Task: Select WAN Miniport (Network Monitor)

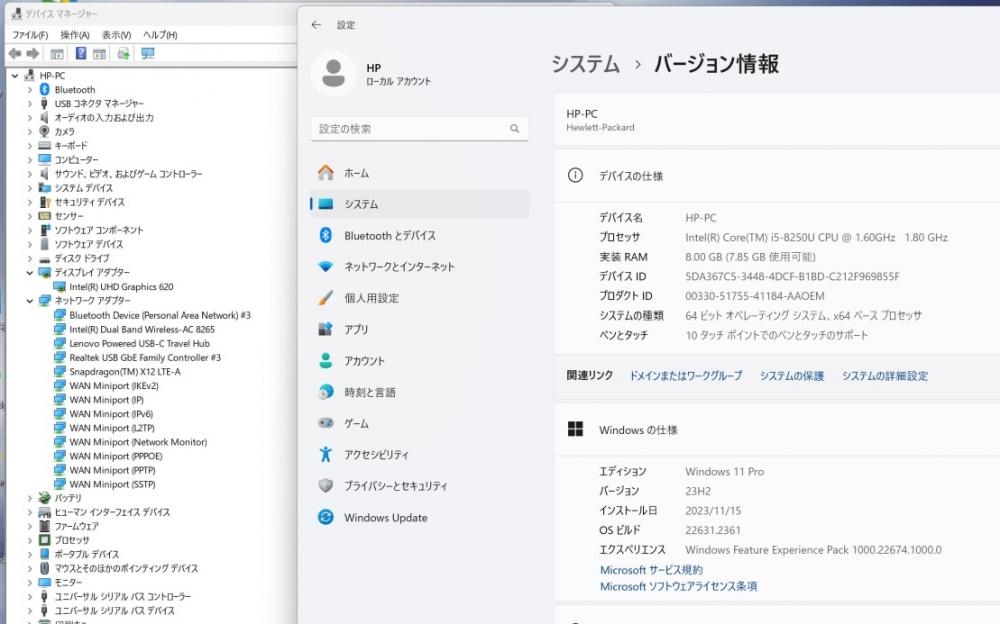Action: [x=138, y=442]
